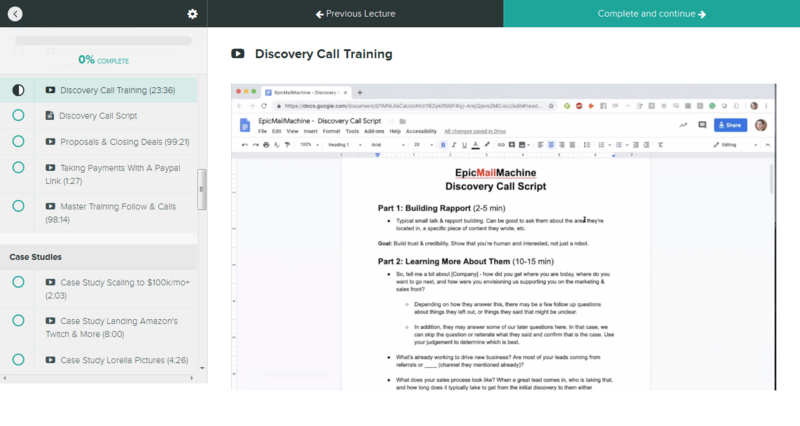
Task: Click the Paint format icon
Action: coord(287,145)
